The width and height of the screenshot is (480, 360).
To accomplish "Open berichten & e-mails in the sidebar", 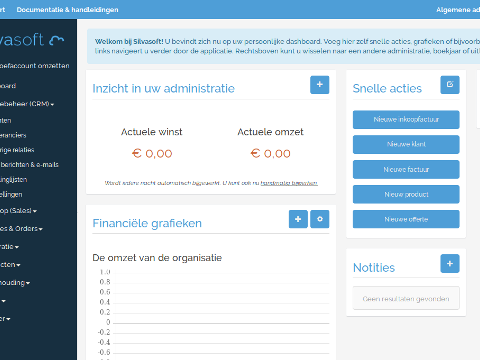I will [29, 165].
